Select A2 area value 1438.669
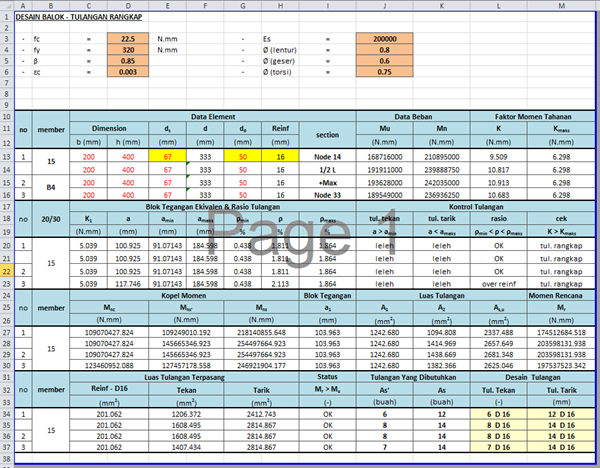The width and height of the screenshot is (600, 468). pyautogui.click(x=442, y=354)
